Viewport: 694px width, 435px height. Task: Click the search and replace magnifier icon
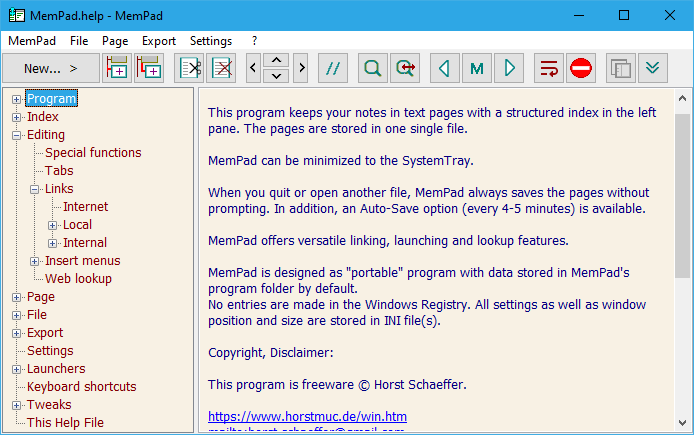pos(405,68)
